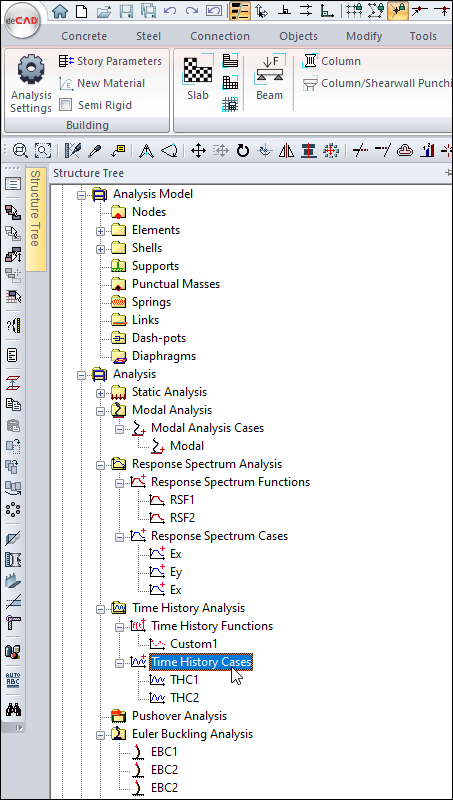This screenshot has height=800, width=453.
Task: Toggle the highlighted structure tree panel icon
Action: (240, 10)
